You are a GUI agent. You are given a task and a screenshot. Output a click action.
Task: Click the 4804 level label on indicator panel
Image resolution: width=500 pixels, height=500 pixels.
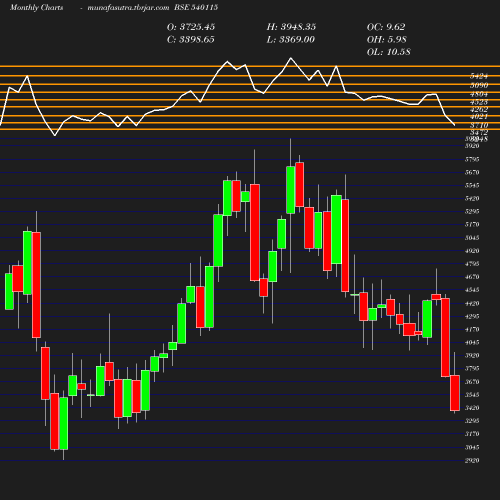pos(479,94)
